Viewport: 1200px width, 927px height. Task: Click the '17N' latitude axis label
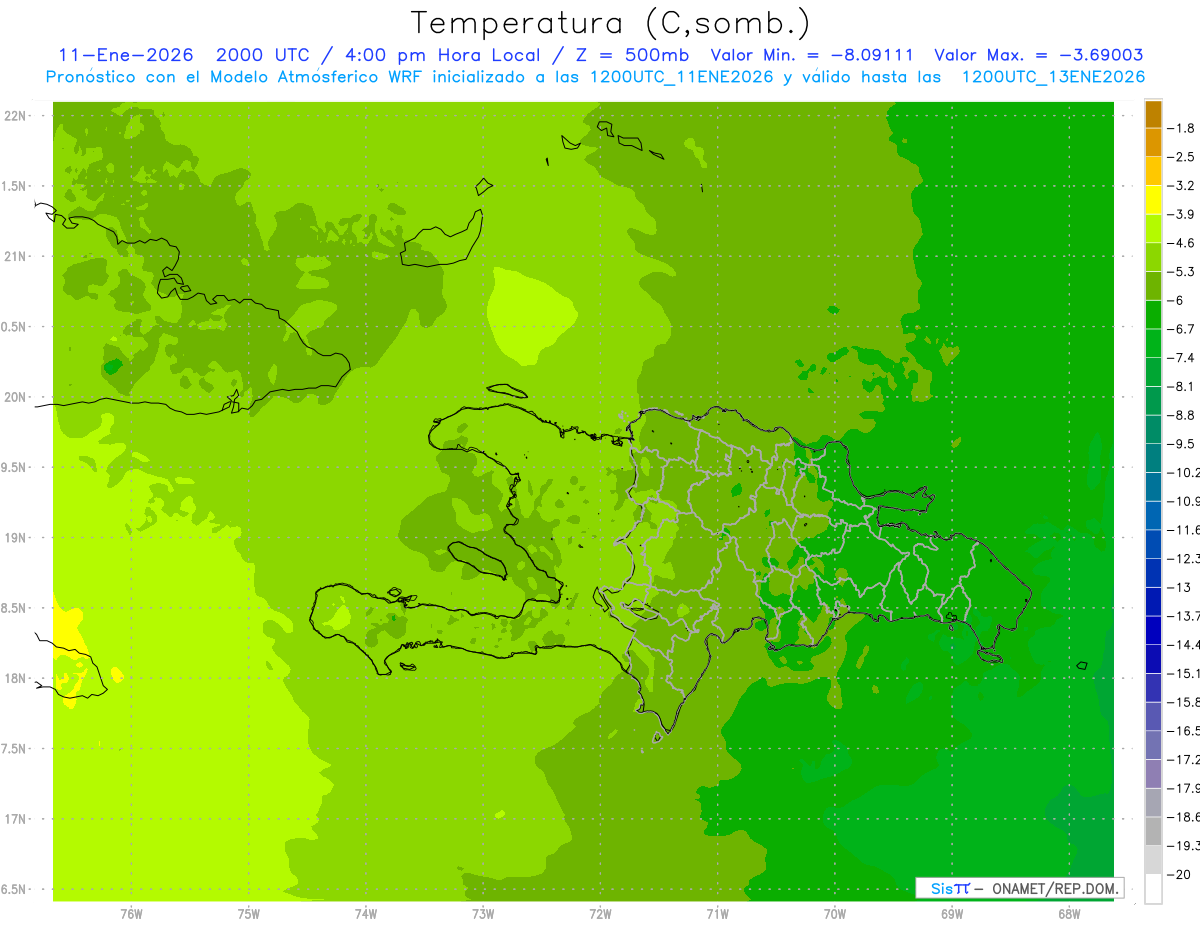pyautogui.click(x=16, y=819)
